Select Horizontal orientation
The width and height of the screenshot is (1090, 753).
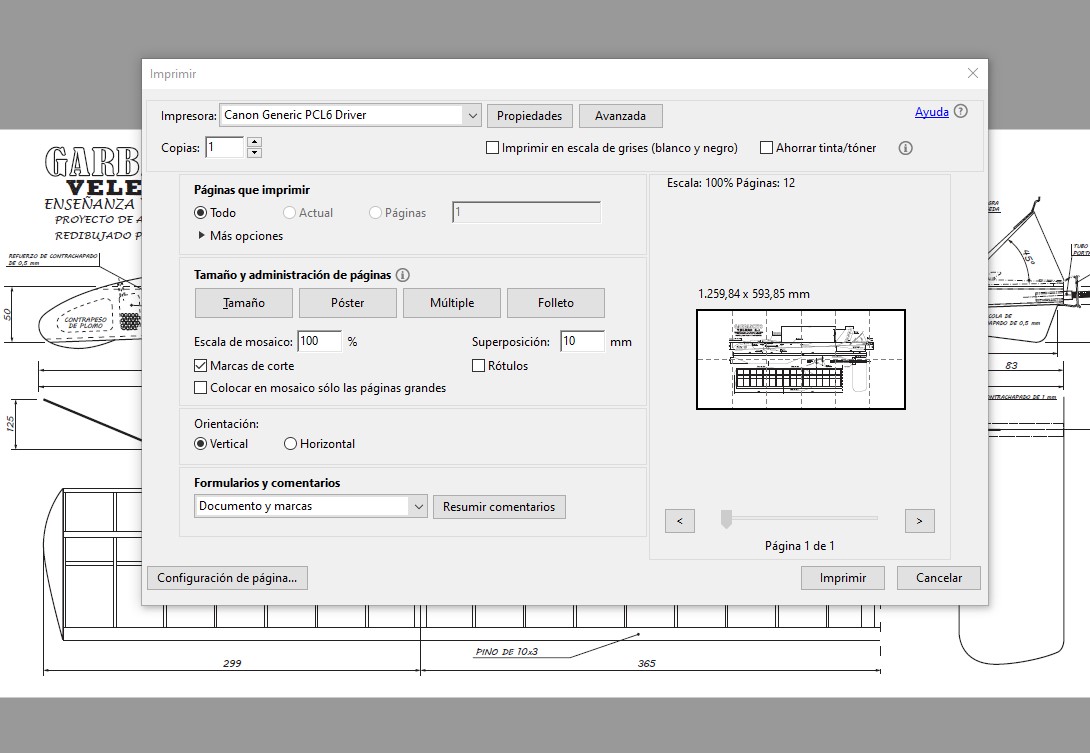tap(291, 444)
